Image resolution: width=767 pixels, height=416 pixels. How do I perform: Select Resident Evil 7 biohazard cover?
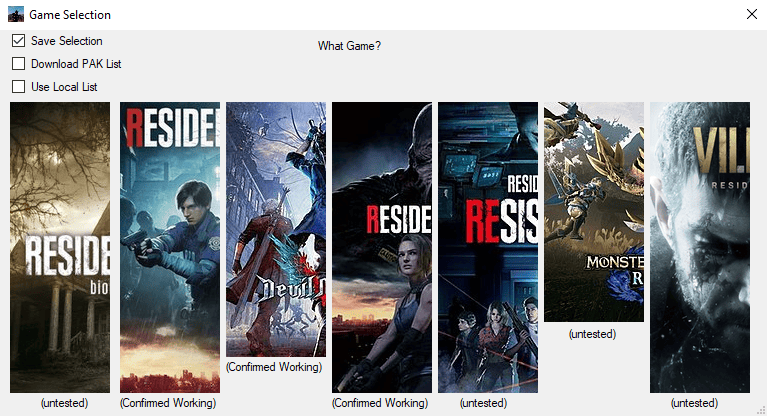(60, 247)
